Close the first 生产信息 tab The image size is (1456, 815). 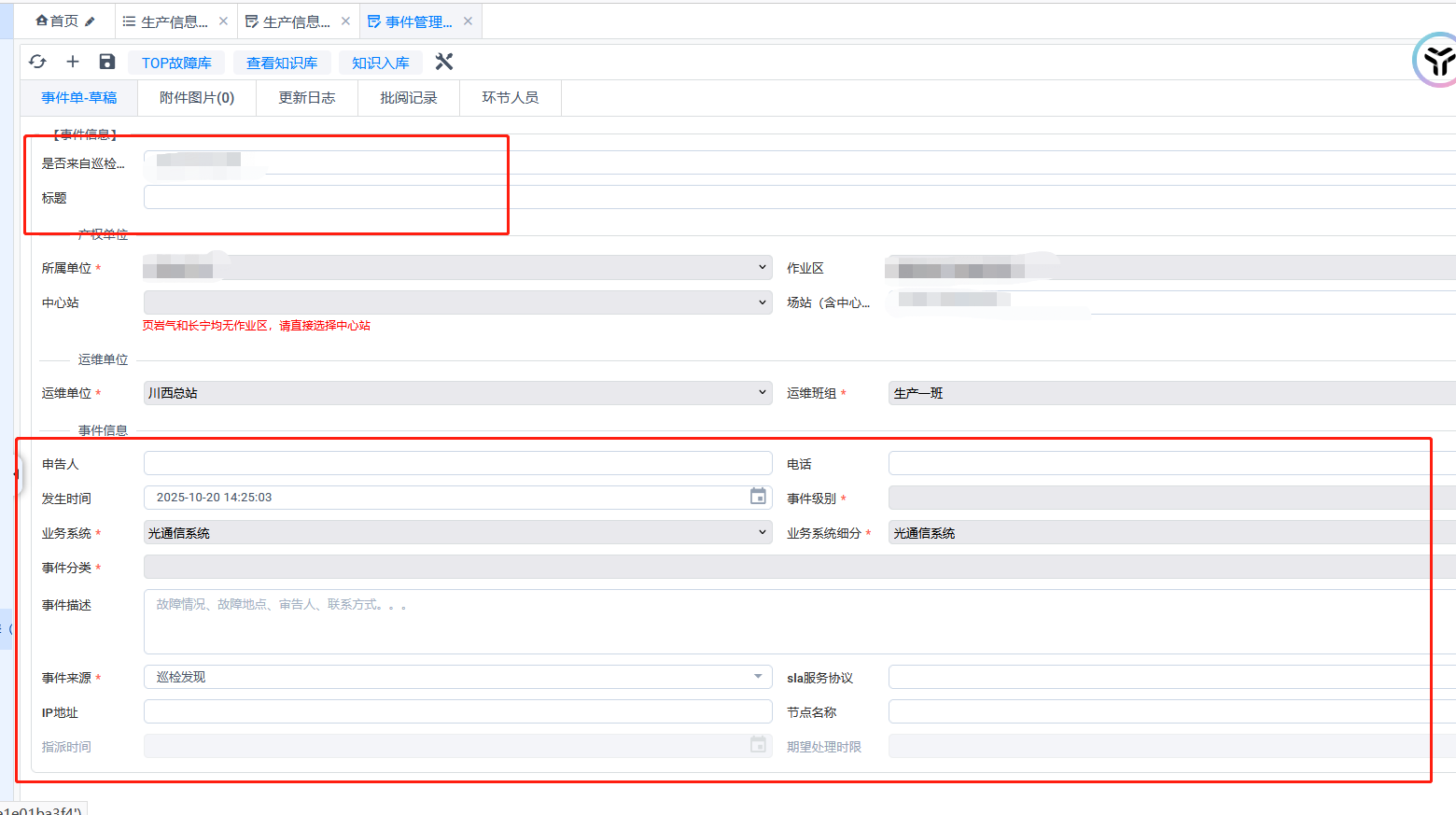pos(223,21)
